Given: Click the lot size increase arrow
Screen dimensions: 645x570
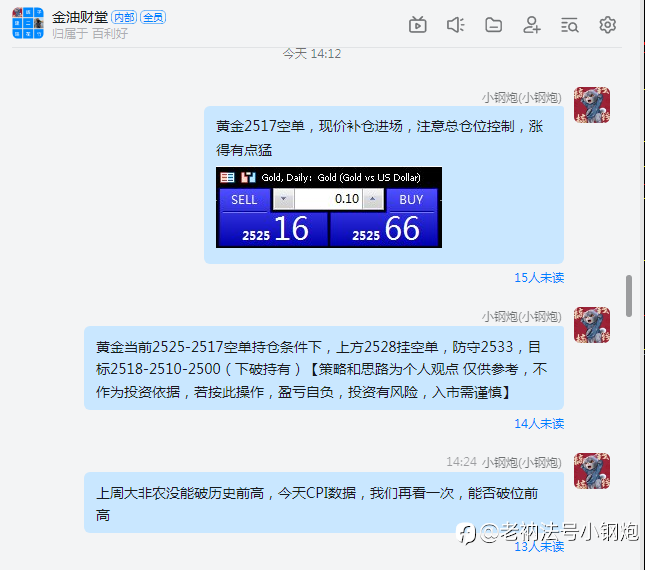Looking at the screenshot, I should pyautogui.click(x=373, y=199).
